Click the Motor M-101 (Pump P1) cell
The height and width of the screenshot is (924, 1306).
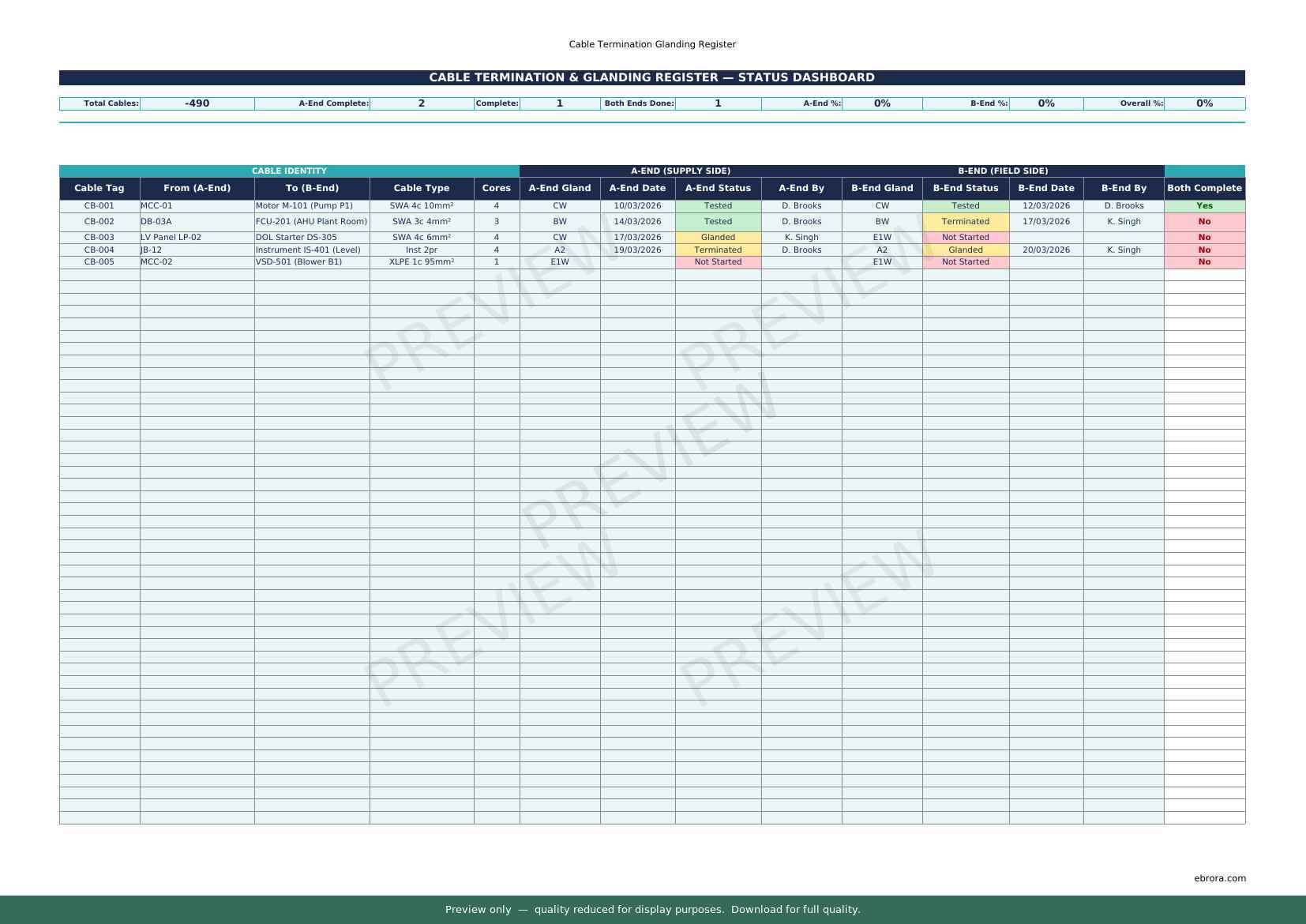[311, 206]
